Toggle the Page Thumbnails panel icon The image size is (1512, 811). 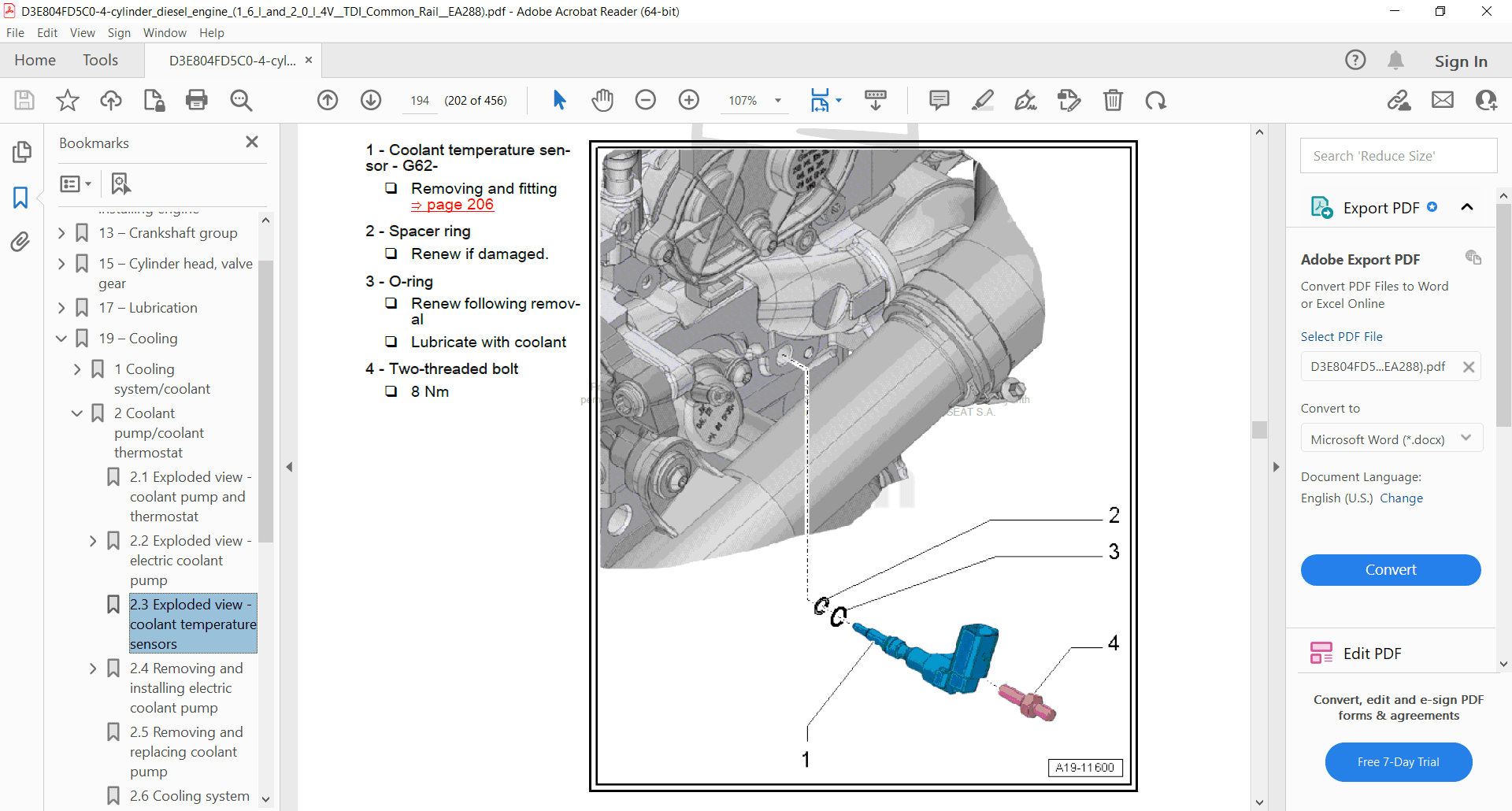(x=21, y=152)
